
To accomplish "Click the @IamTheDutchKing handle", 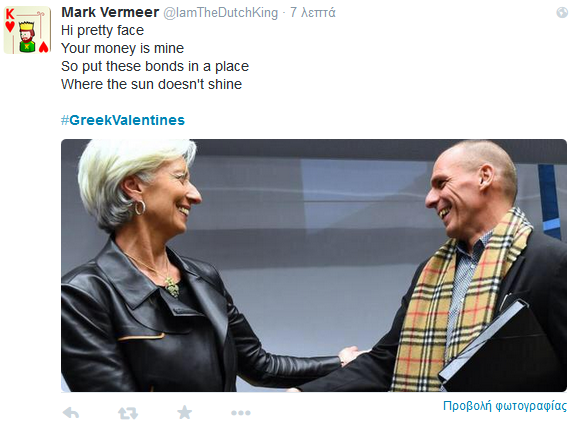I will click(x=220, y=12).
